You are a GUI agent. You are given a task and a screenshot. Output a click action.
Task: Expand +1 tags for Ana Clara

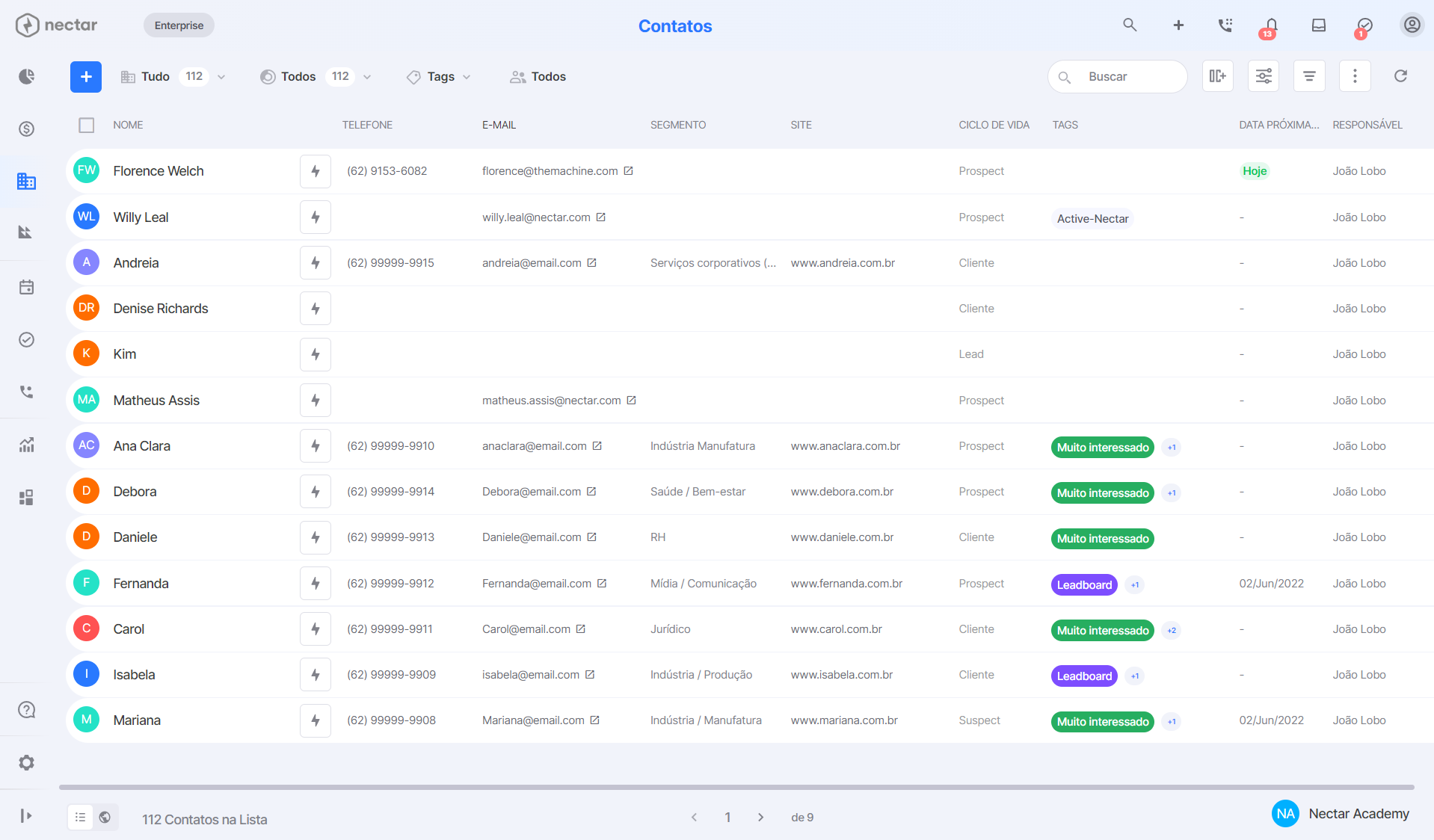point(1172,448)
